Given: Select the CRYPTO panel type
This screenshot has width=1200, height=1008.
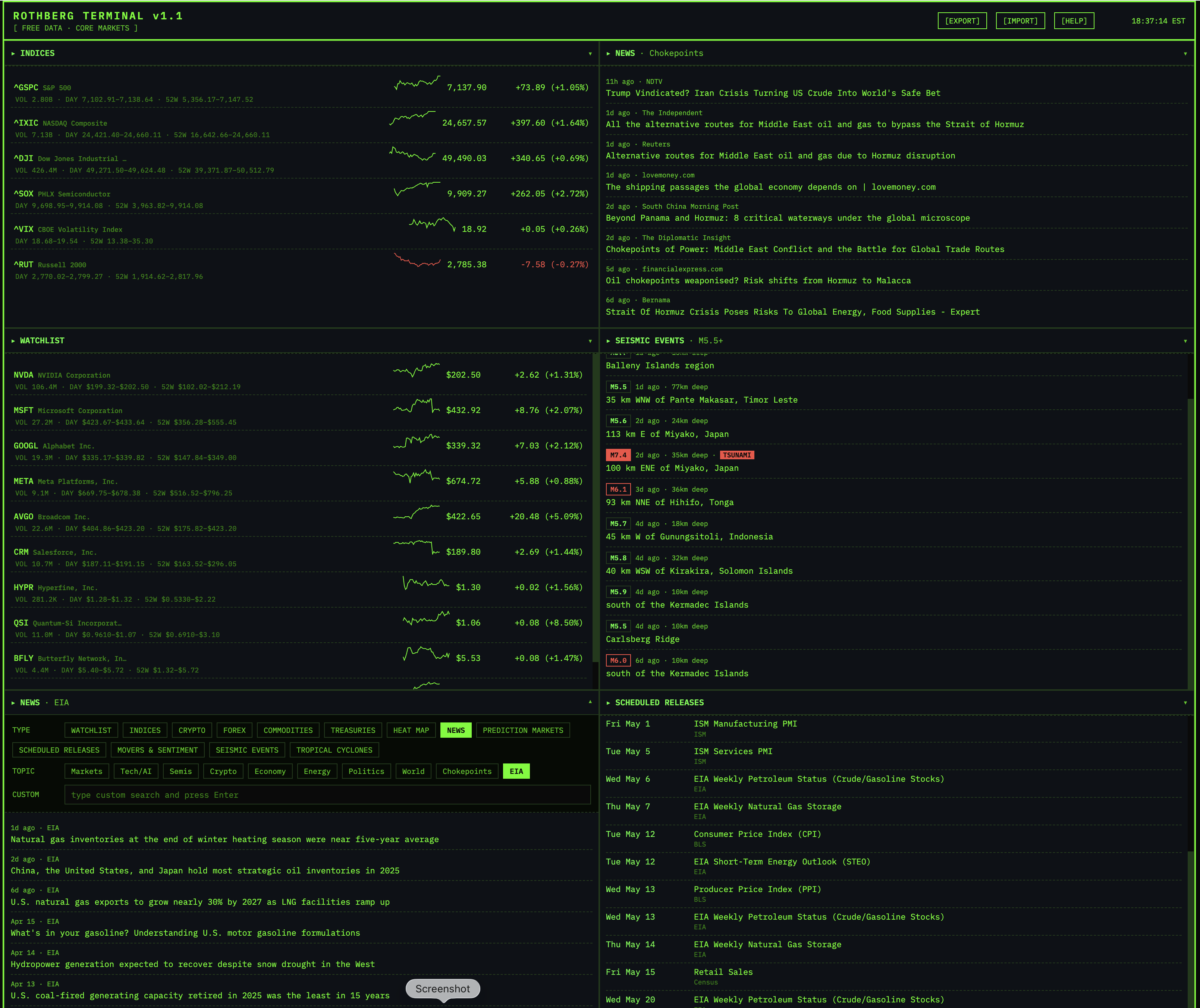Looking at the screenshot, I should pyautogui.click(x=192, y=730).
